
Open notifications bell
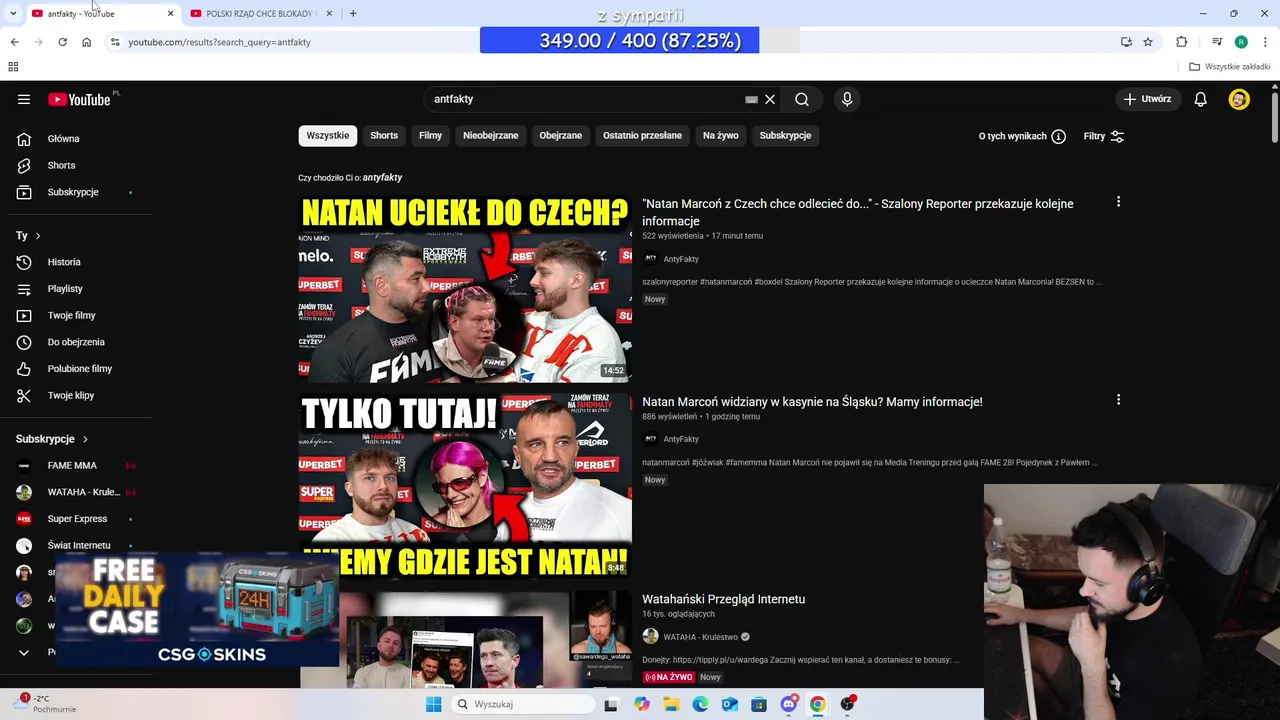point(1201,99)
